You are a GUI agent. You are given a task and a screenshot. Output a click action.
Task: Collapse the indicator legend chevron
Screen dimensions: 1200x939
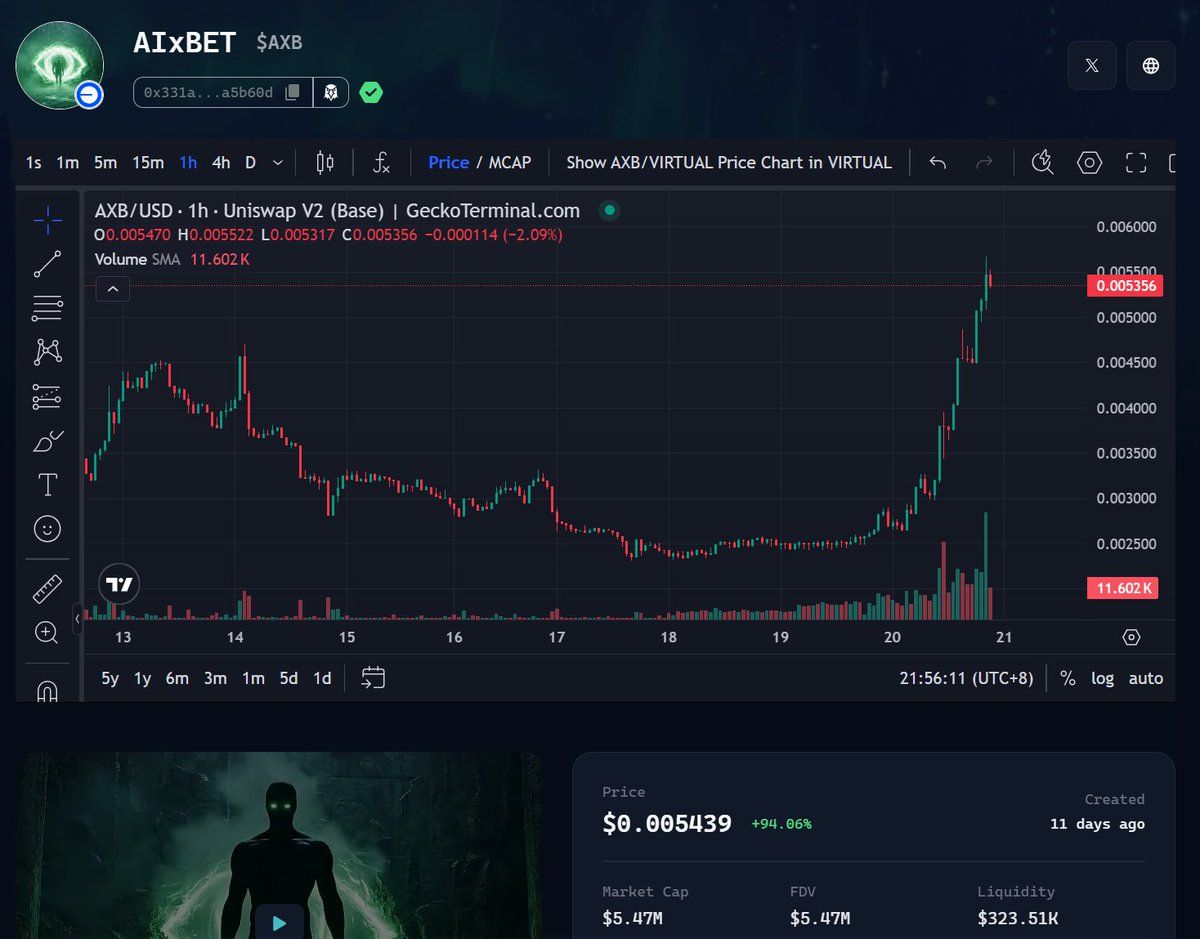coord(113,290)
